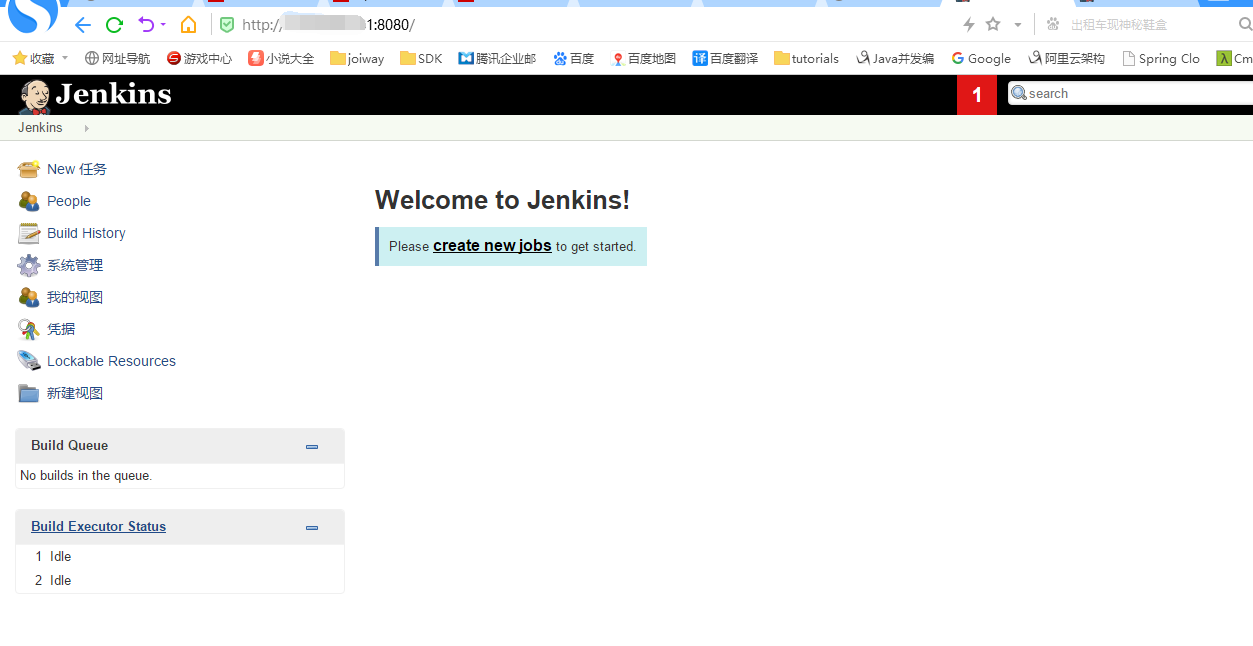Screen dimensions: 1253x646
Task: Open Google bookmark
Action: (981, 58)
